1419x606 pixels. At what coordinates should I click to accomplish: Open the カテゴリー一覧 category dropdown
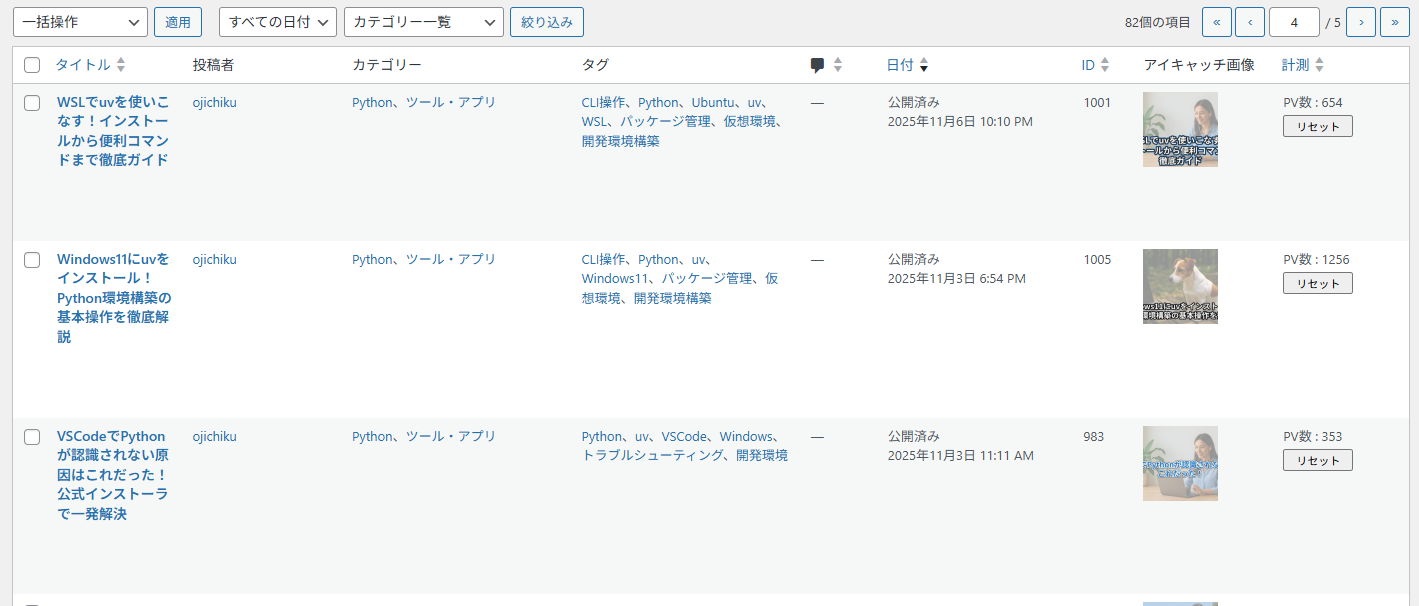click(423, 22)
